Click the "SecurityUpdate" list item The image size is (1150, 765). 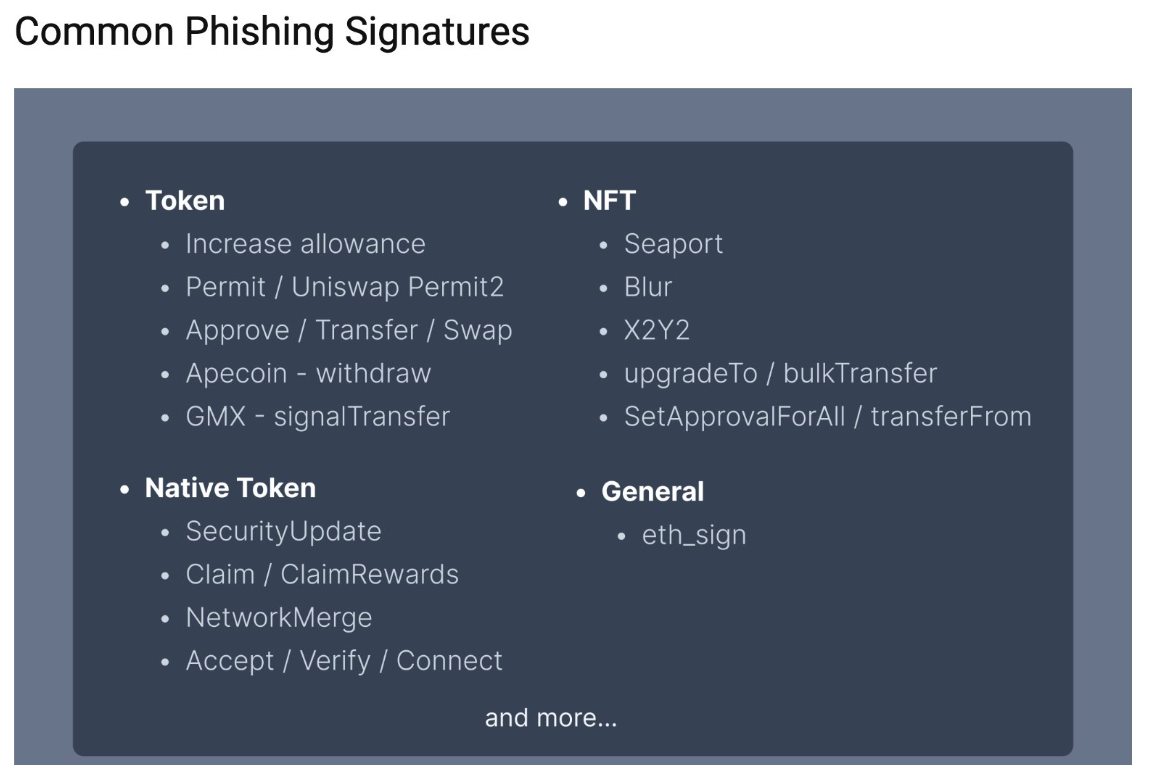(x=283, y=531)
